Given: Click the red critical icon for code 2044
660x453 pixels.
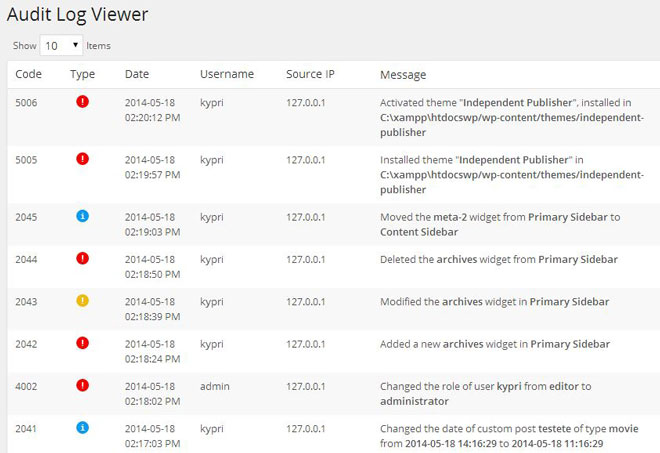Looking at the screenshot, I should coord(82,258).
